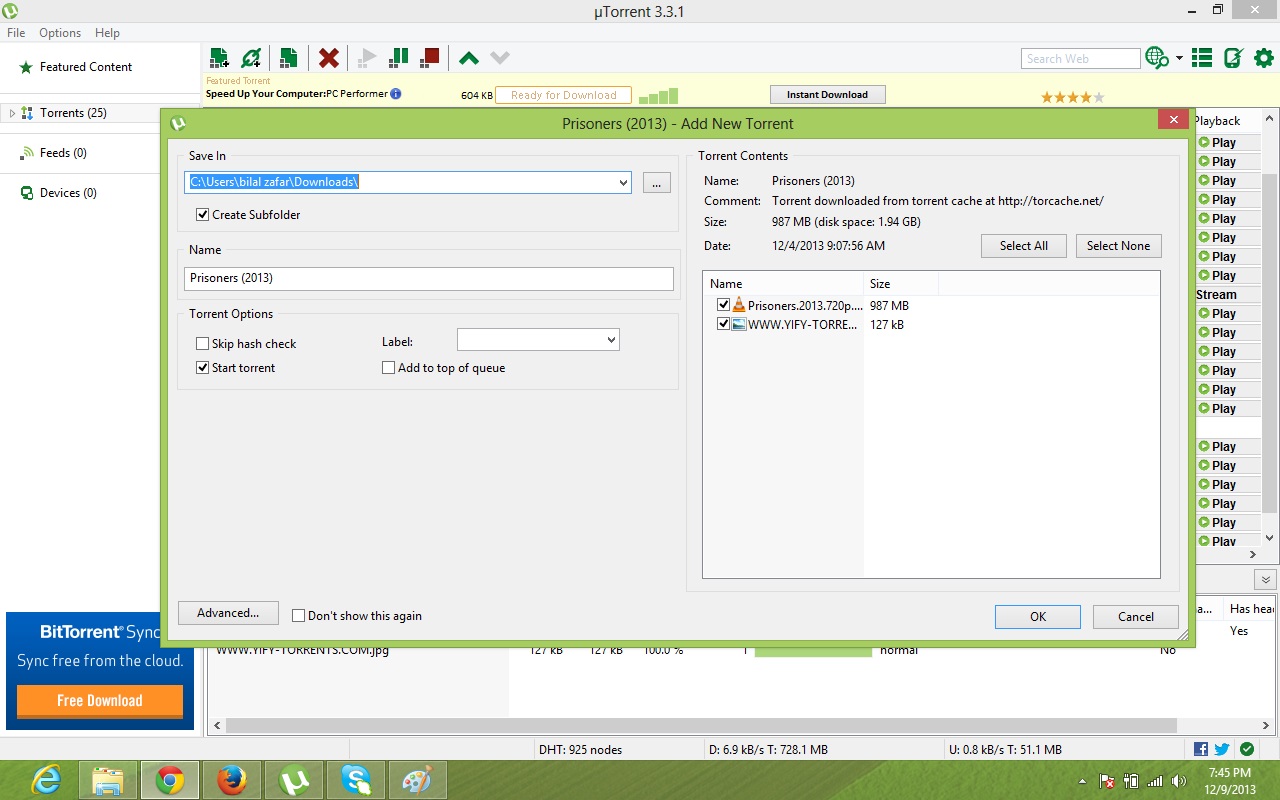
Task: Move torrent down the queue with gray arrow
Action: click(x=500, y=58)
